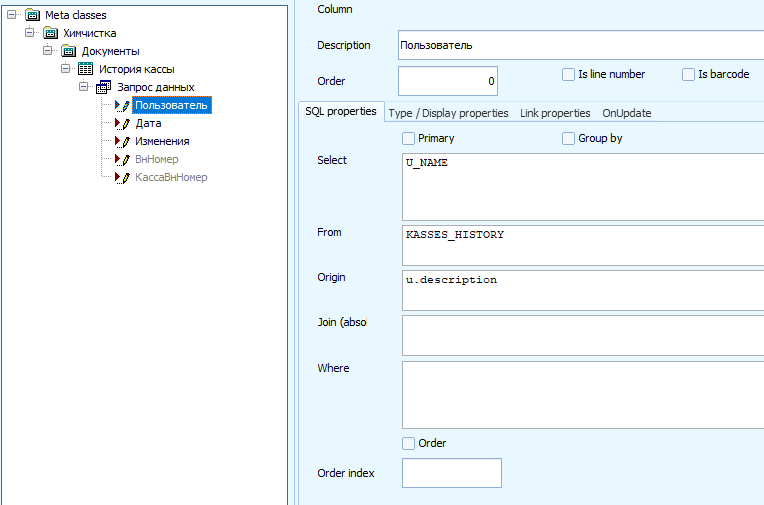Viewport: 764px width, 505px height.
Task: Tick the Order checkbox below Where
Action: (x=408, y=444)
